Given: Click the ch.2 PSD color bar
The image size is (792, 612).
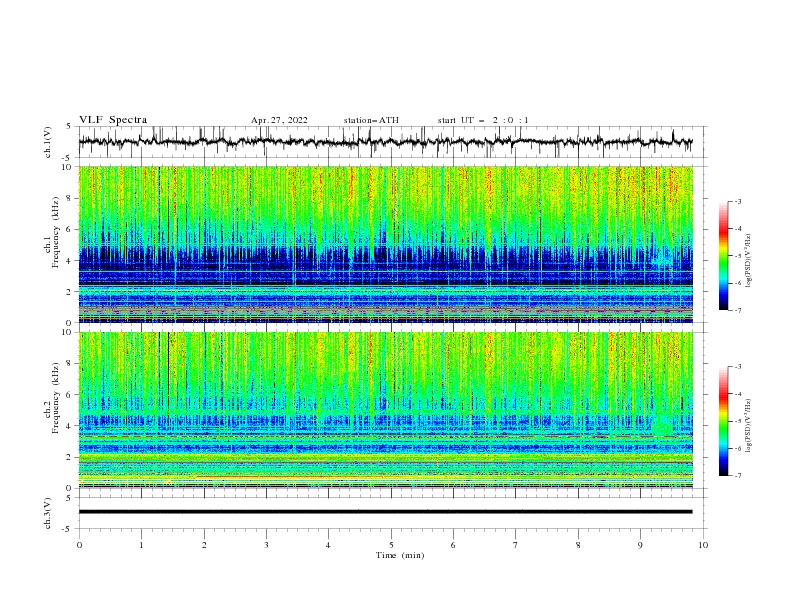Looking at the screenshot, I should click(723, 421).
